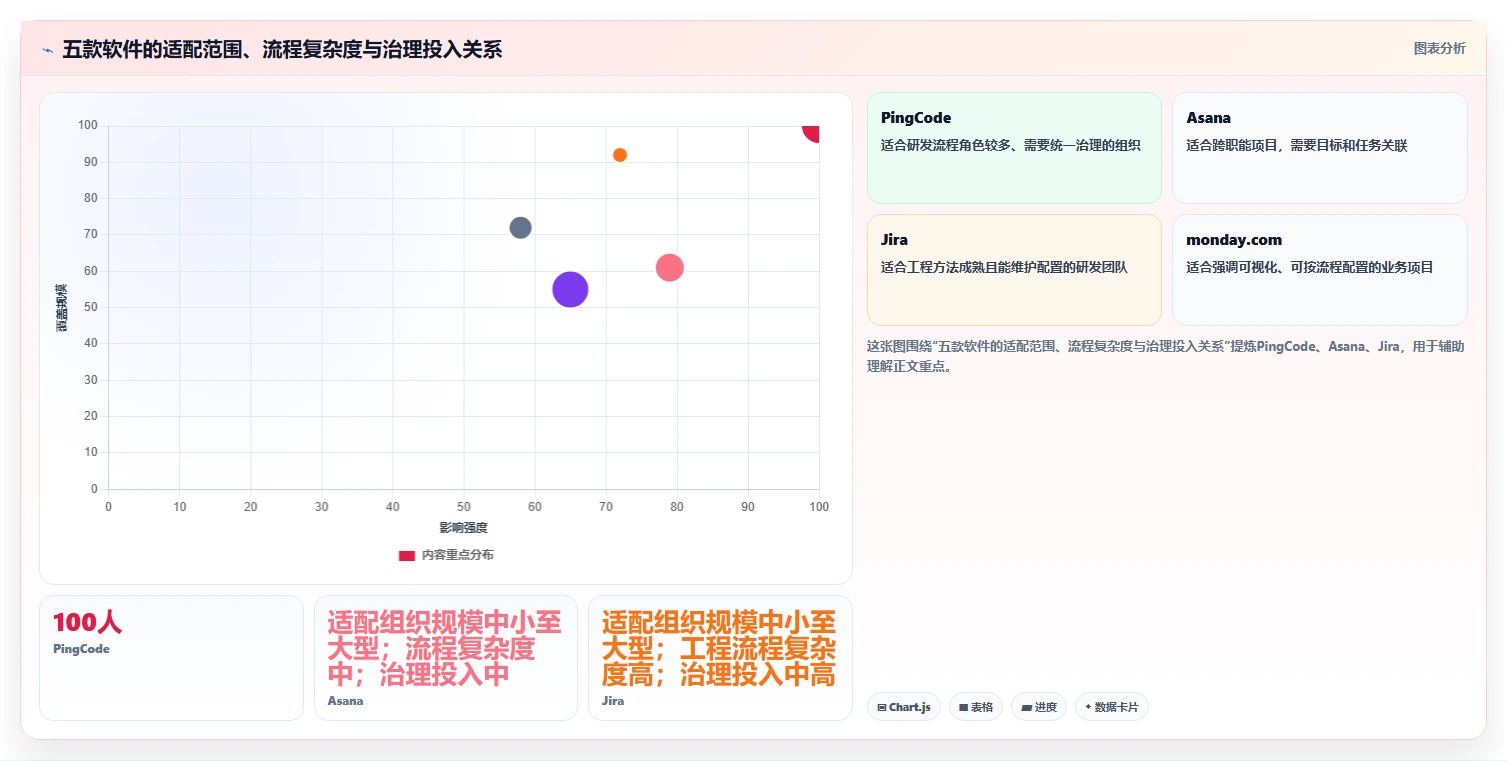The image size is (1507, 761).
Task: Click the summary paragraph starting 这张图围绕
Action: click(x=1166, y=356)
